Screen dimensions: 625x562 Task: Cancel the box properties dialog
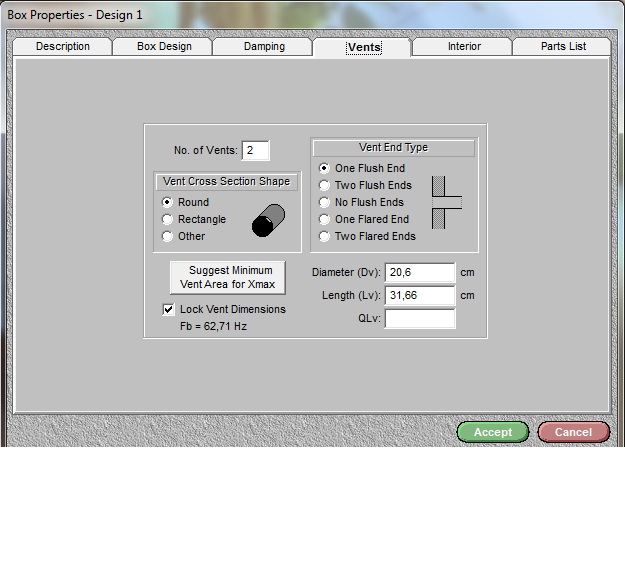click(574, 432)
